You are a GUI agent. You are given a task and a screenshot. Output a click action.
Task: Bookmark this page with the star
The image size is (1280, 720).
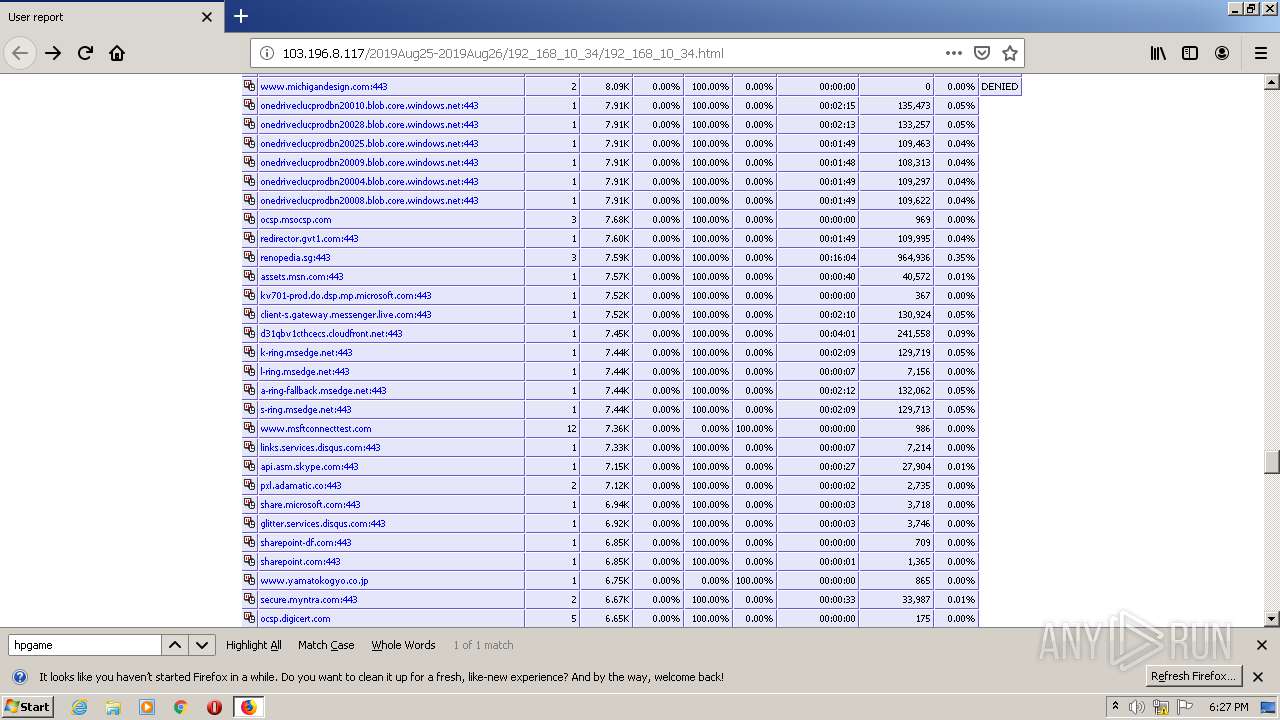pyautogui.click(x=1010, y=53)
